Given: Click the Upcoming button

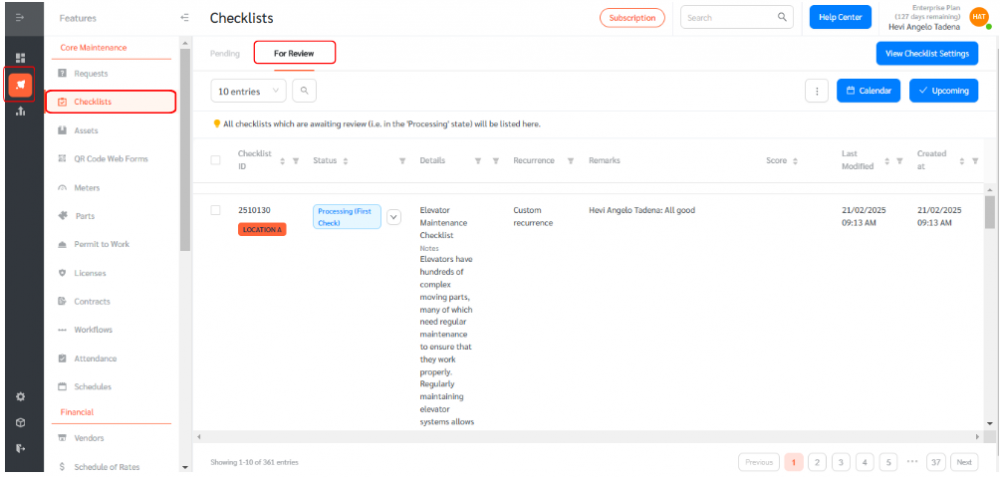Looking at the screenshot, I should pyautogui.click(x=944, y=91).
